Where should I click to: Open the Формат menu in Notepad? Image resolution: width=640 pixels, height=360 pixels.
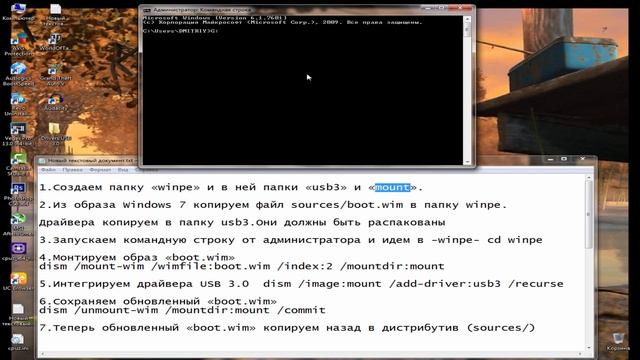click(x=100, y=169)
